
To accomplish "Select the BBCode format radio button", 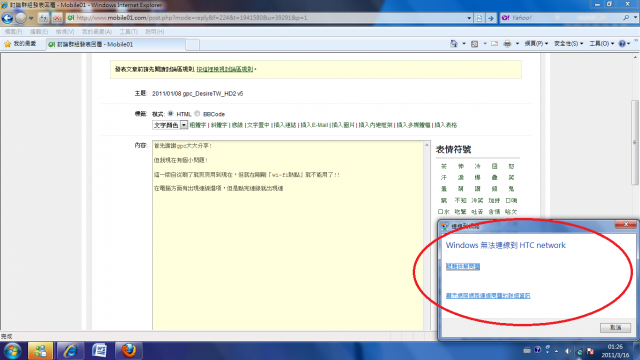I will coord(197,113).
